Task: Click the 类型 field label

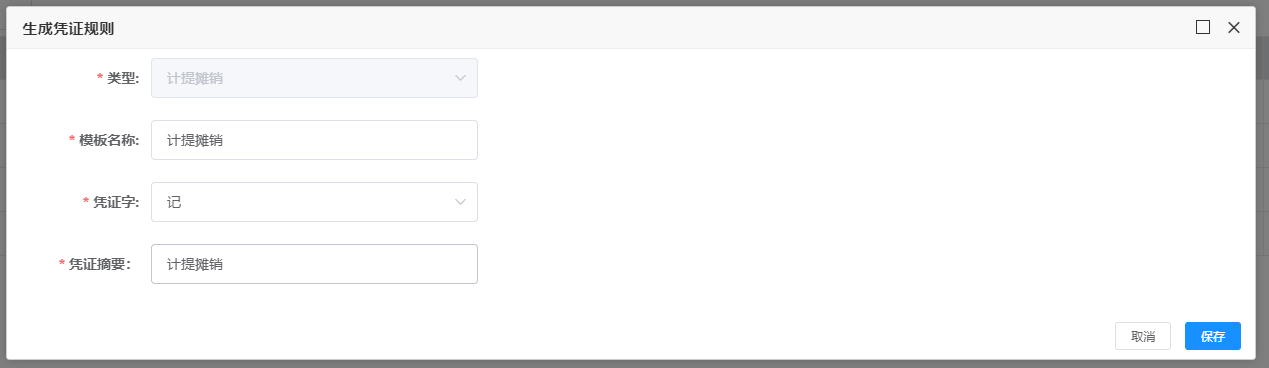Action: pyautogui.click(x=123, y=78)
